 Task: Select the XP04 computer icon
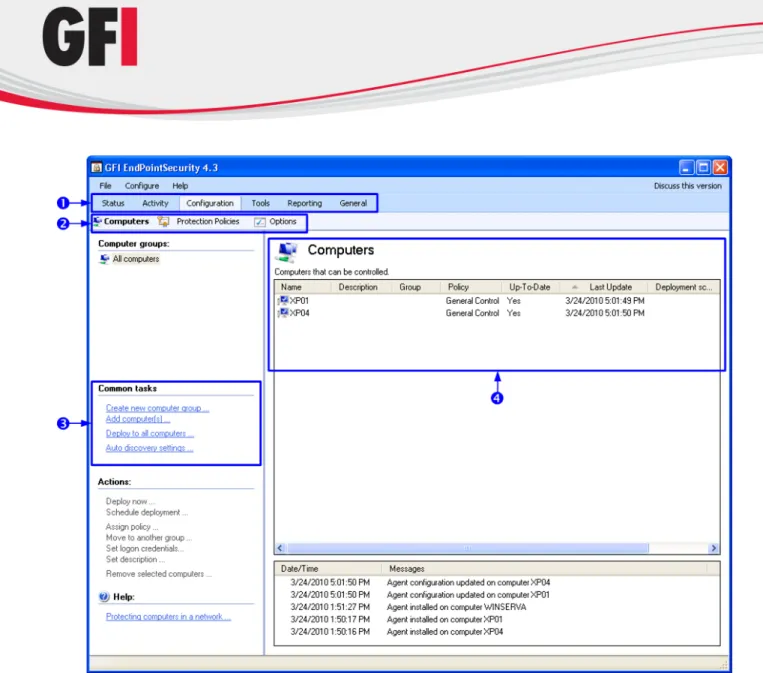283,313
